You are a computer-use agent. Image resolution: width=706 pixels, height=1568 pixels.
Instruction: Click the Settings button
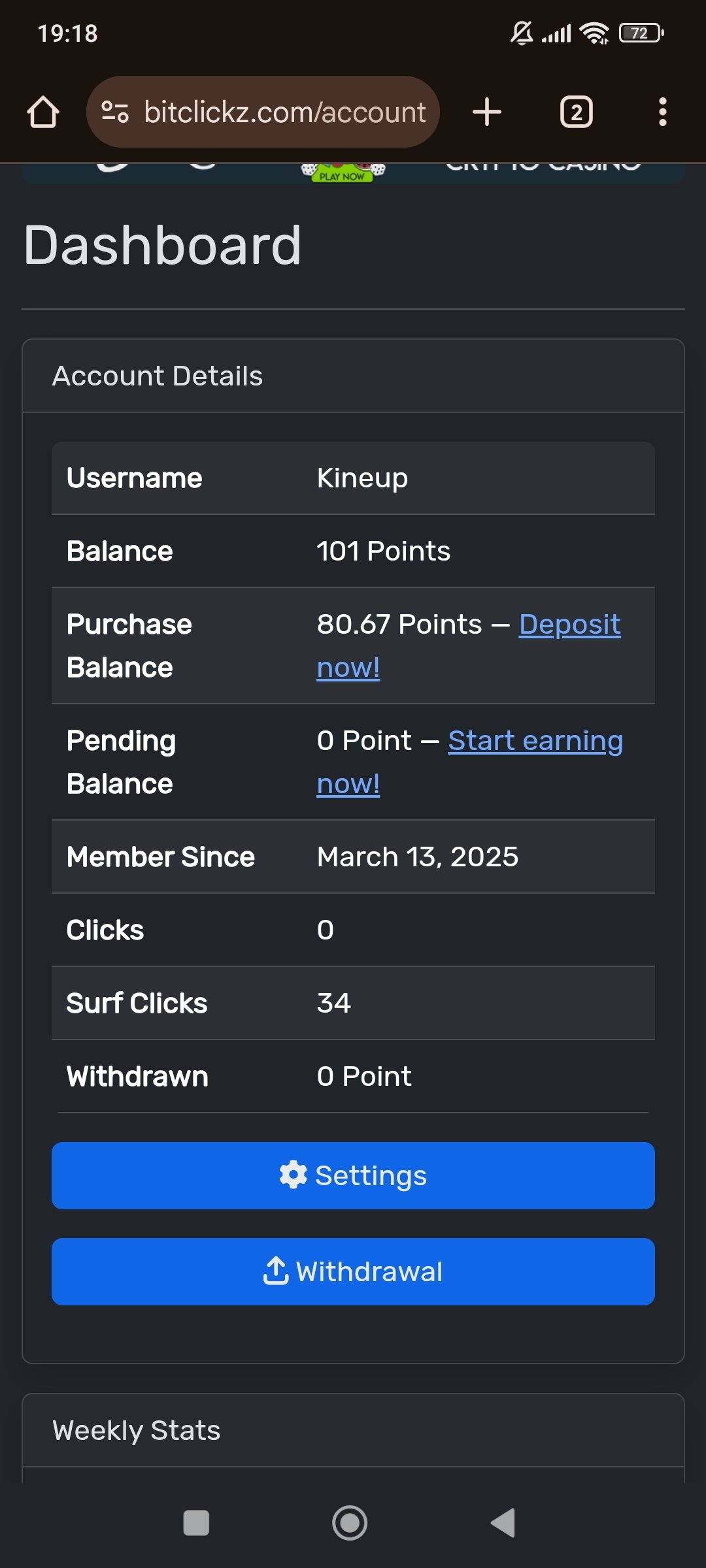tap(353, 1175)
